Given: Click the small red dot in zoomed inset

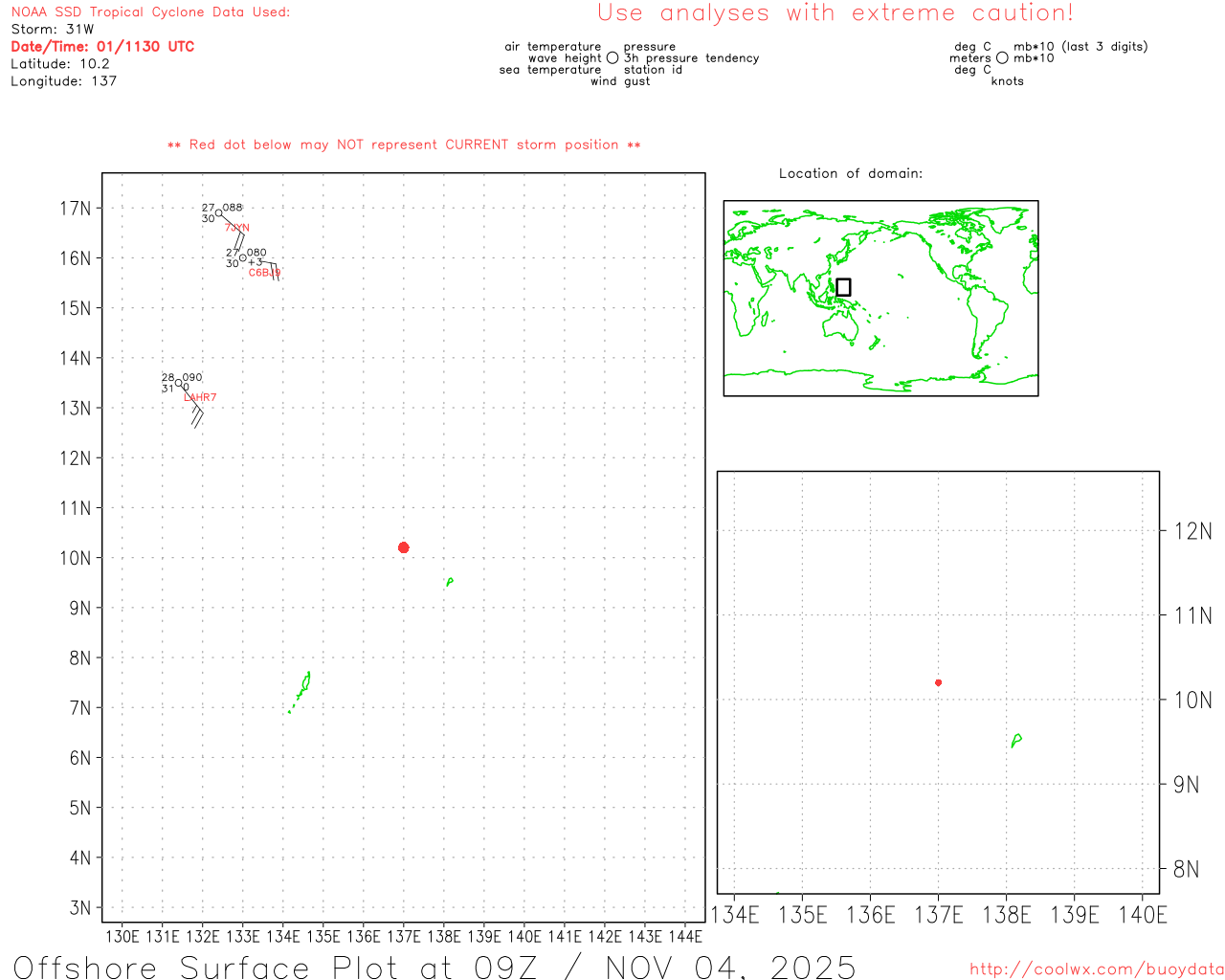Looking at the screenshot, I should [939, 682].
